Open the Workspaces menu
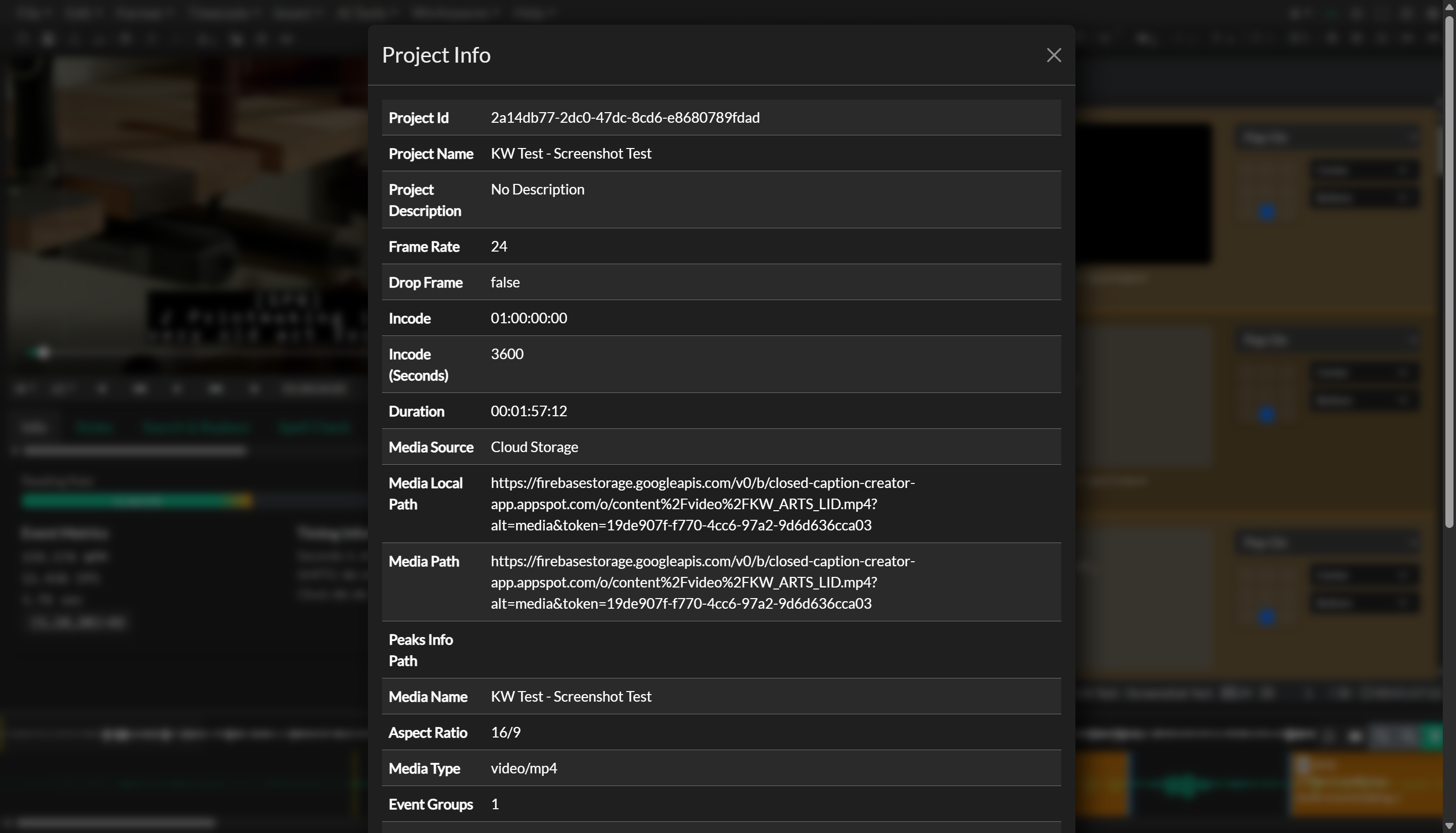This screenshot has width=1456, height=833. point(452,12)
